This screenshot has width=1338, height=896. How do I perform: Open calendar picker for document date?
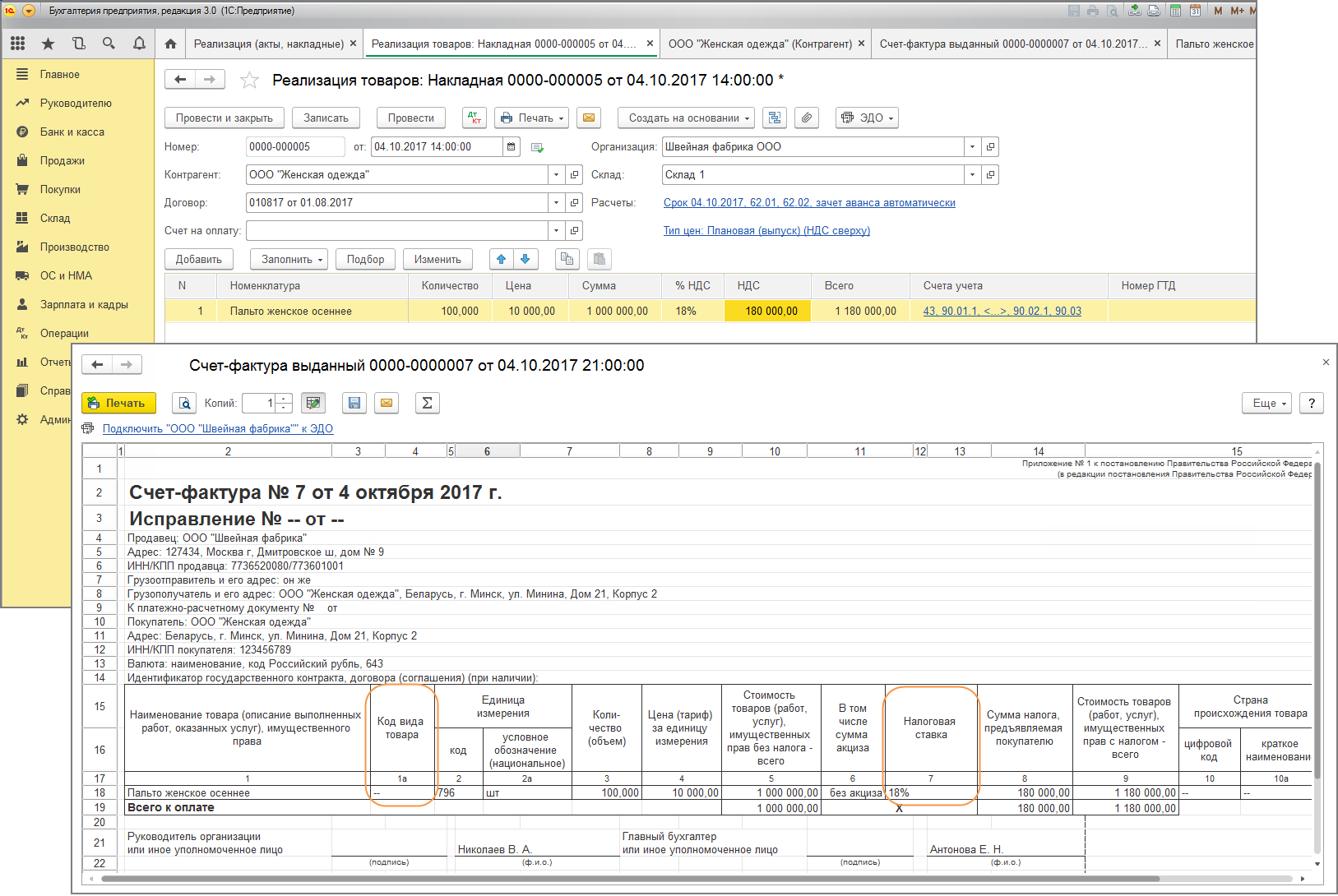512,147
